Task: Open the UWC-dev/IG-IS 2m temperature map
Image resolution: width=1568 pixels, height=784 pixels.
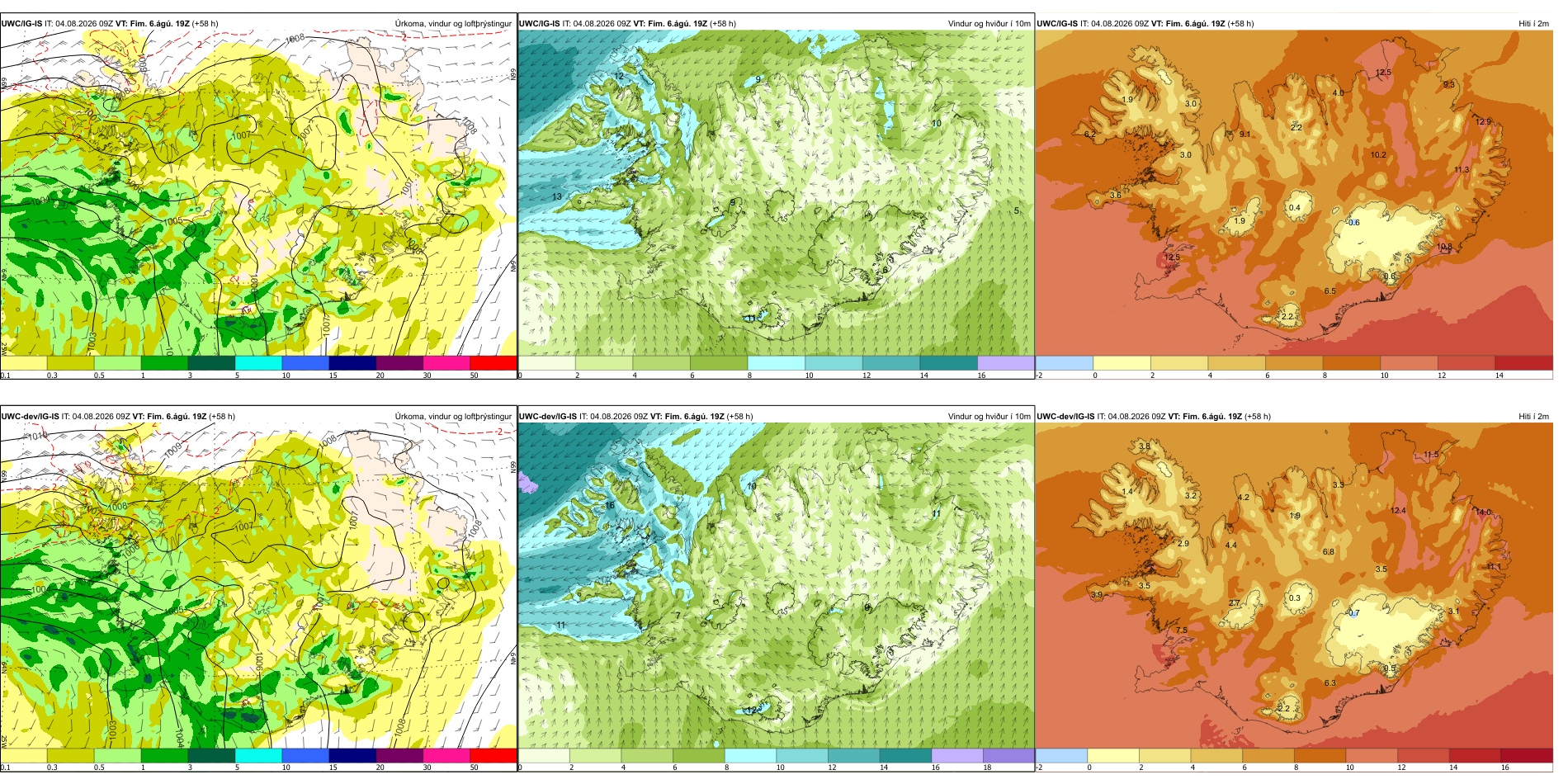Action: 1294,589
